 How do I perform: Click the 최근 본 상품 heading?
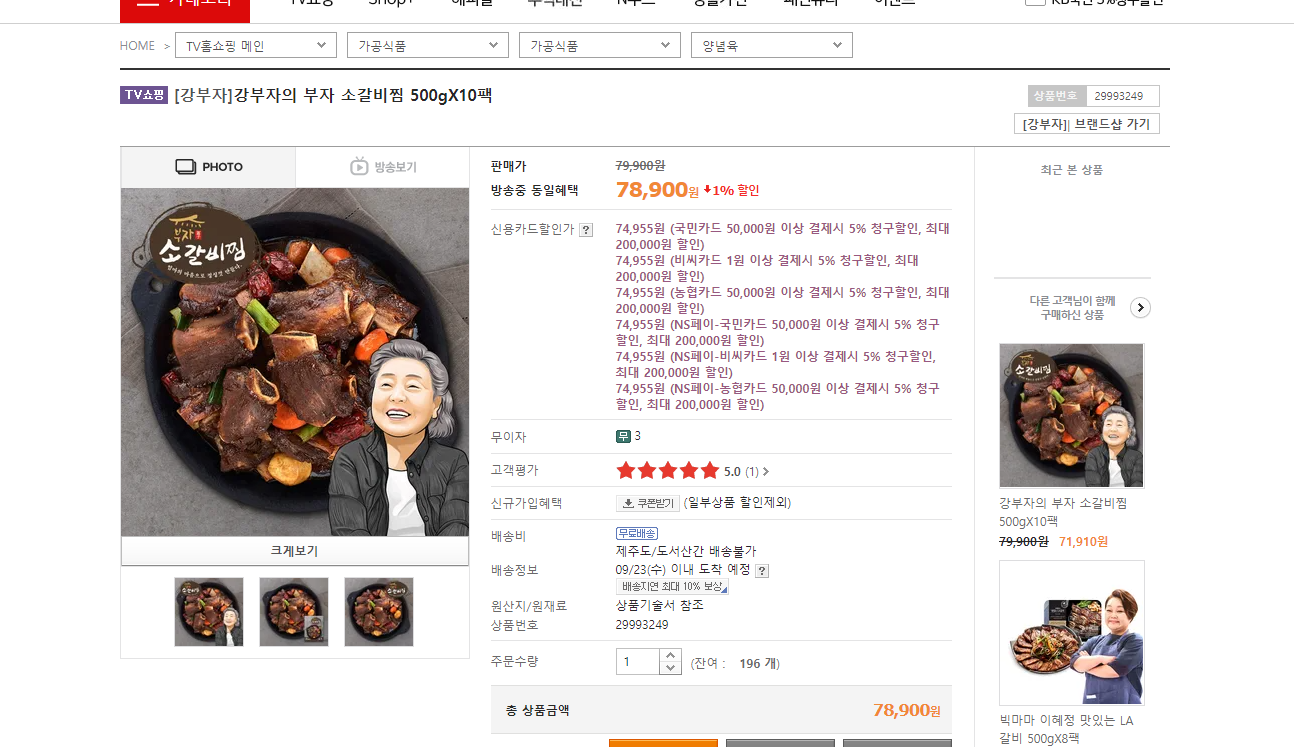click(x=1072, y=170)
